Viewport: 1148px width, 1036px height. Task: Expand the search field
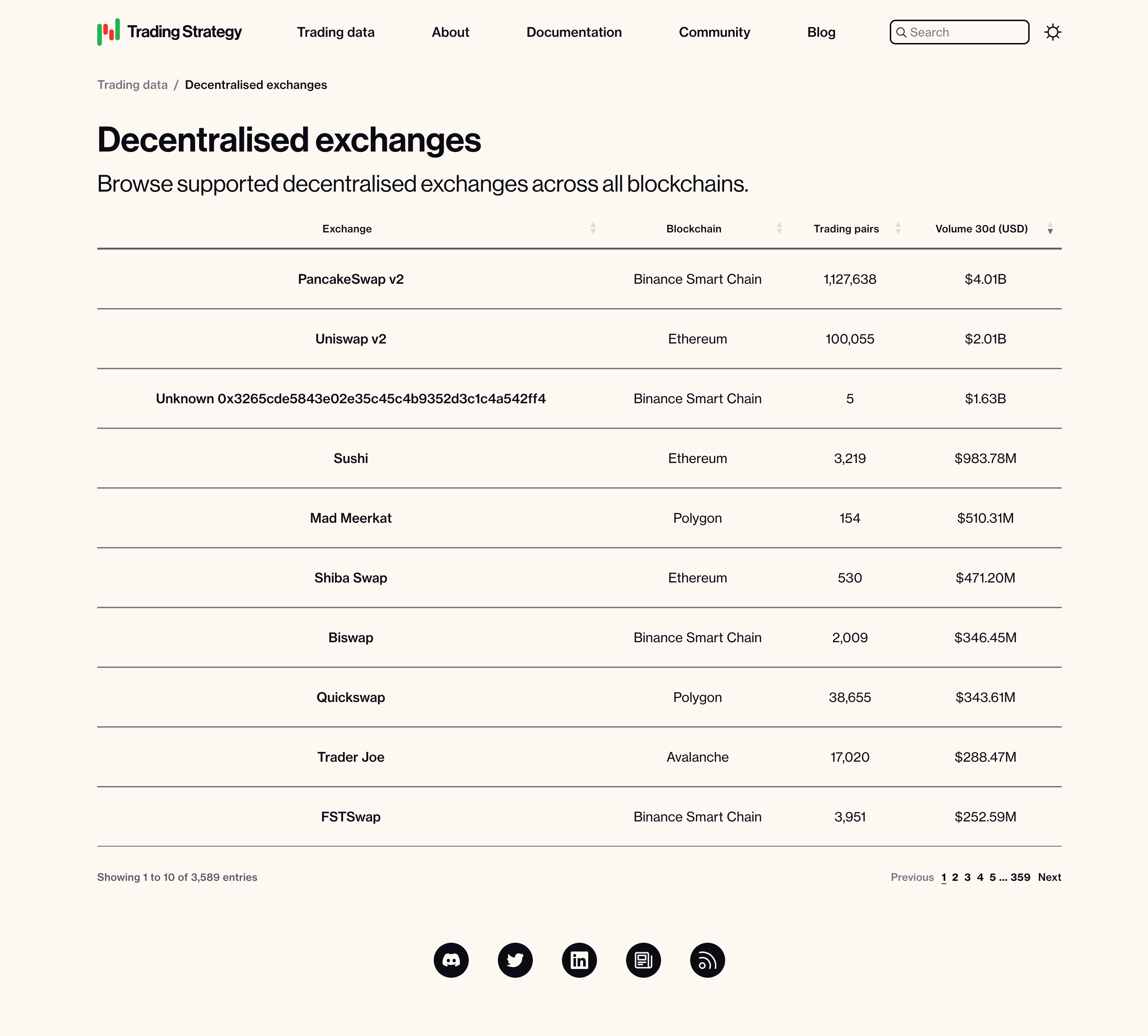click(x=959, y=32)
